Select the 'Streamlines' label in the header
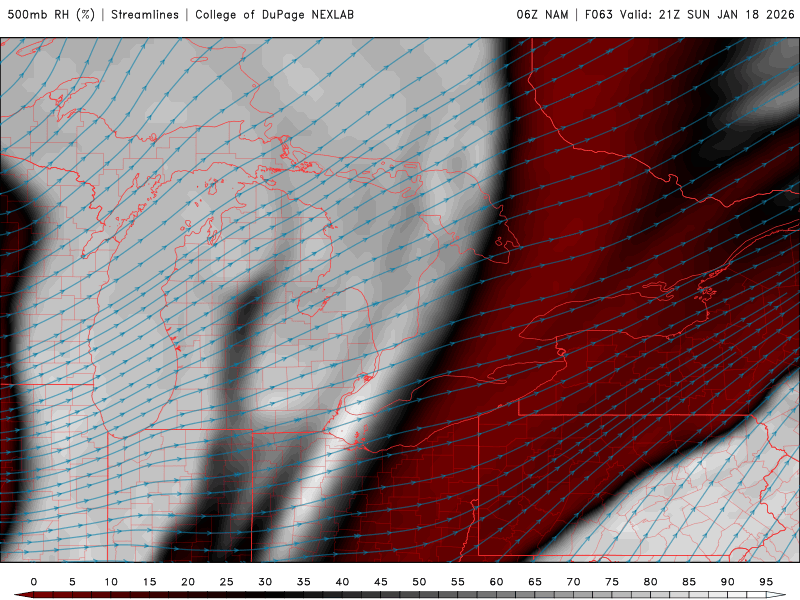Viewport: 800px width, 600px height. tap(145, 15)
